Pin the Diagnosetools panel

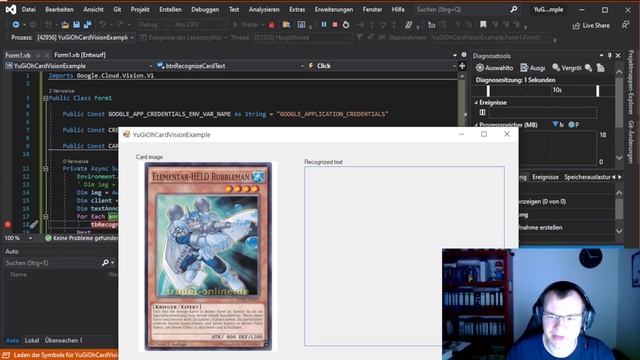point(609,56)
